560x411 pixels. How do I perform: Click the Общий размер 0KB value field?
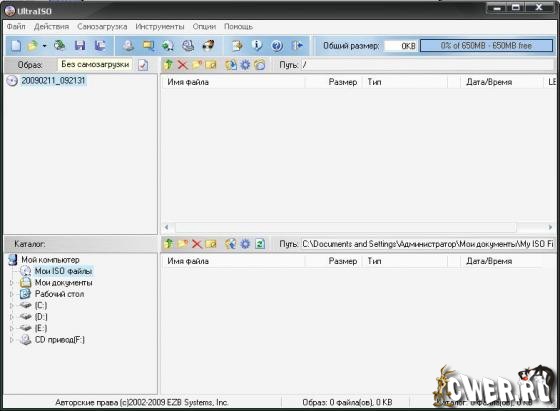400,46
